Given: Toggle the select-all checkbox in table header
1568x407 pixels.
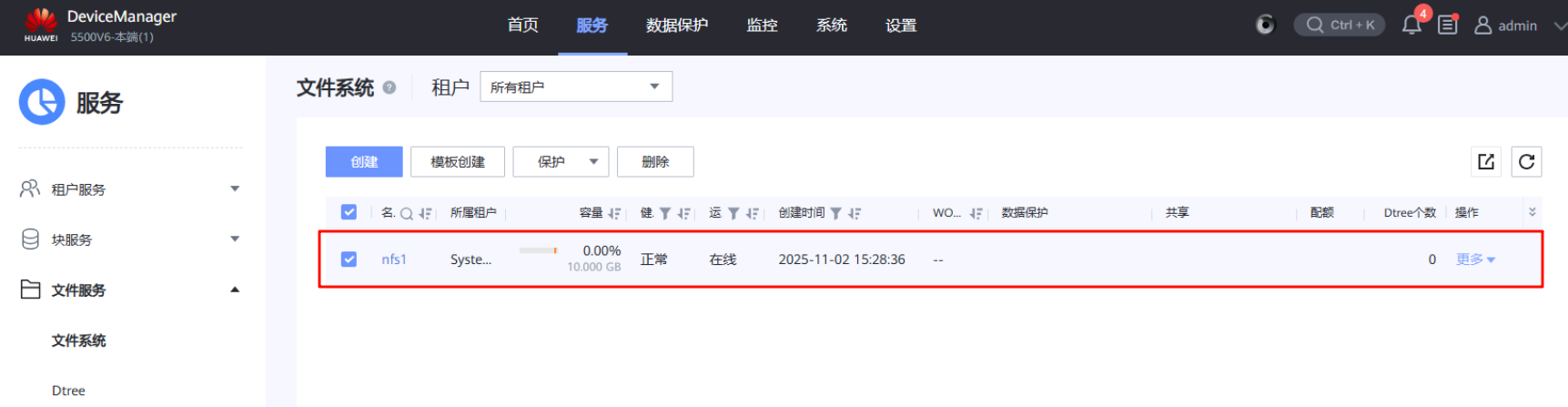Looking at the screenshot, I should 349,212.
